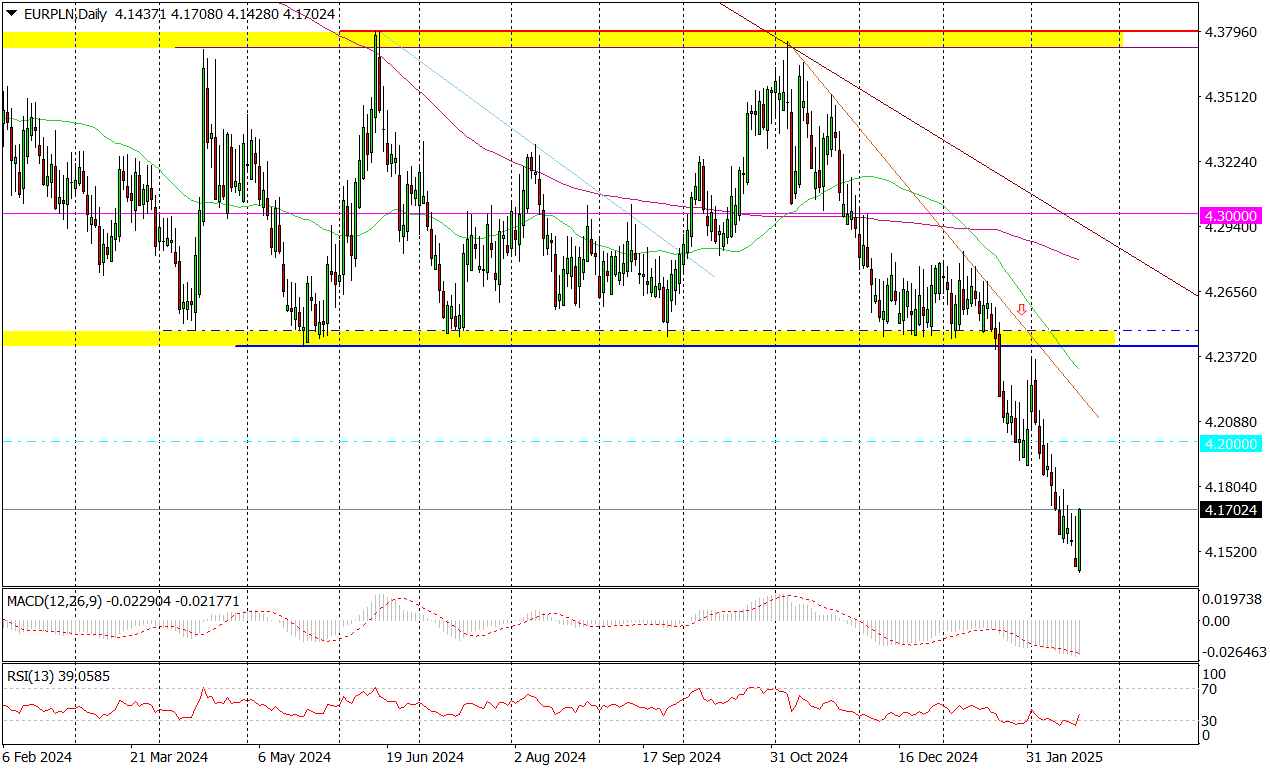The image size is (1270, 771).
Task: Click the triangle icon beside EURPLN,Daily
Action: [x=12, y=14]
